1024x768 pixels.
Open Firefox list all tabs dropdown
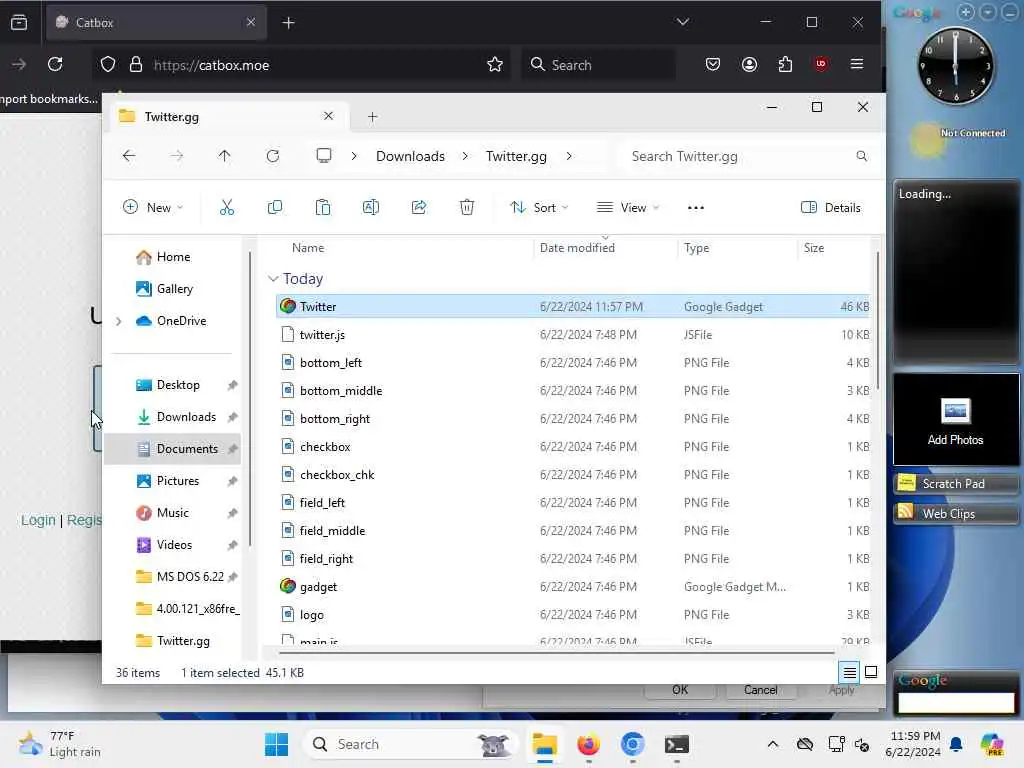pyautogui.click(x=682, y=22)
